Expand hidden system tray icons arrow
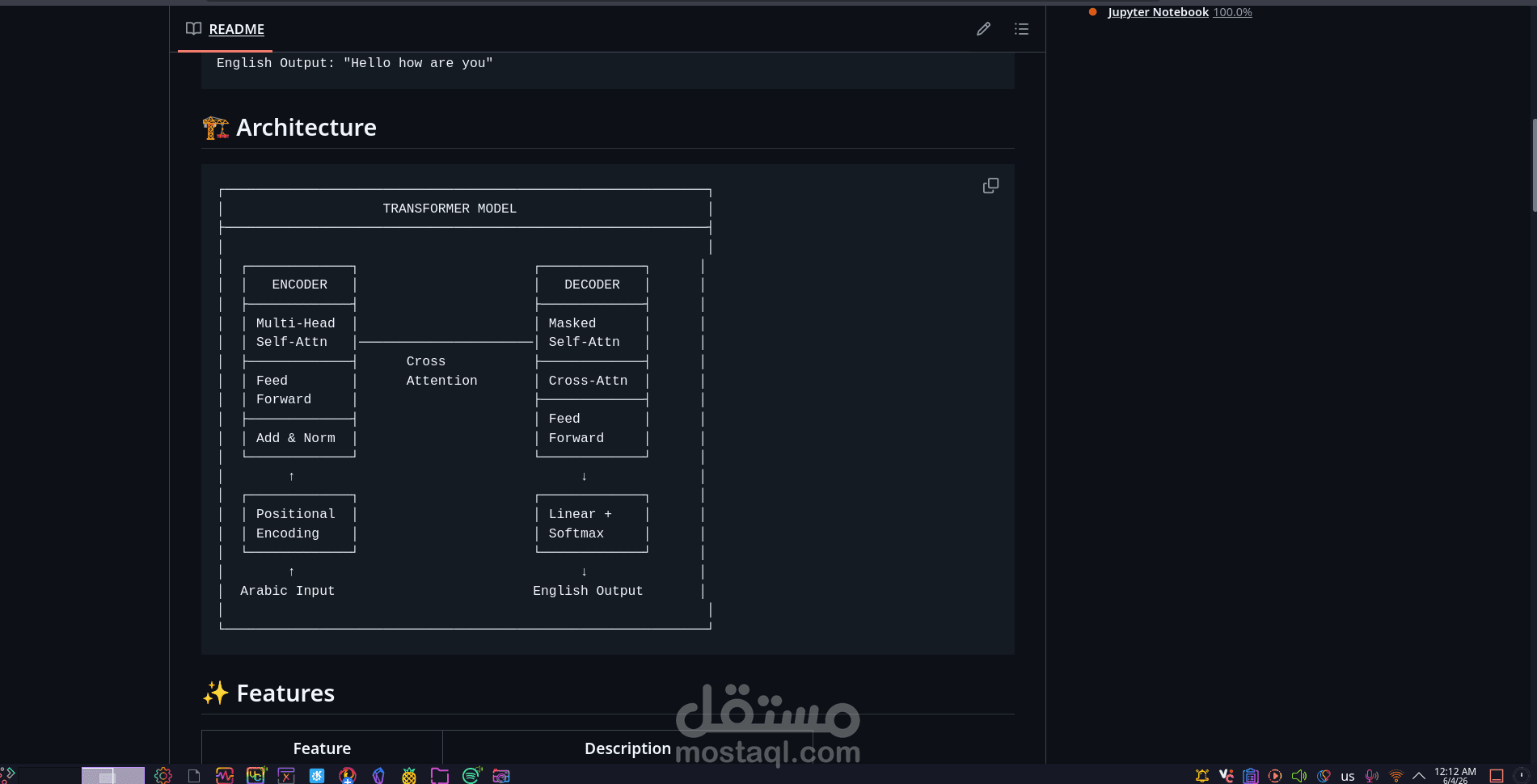This screenshot has height=784, width=1537. [x=1419, y=776]
